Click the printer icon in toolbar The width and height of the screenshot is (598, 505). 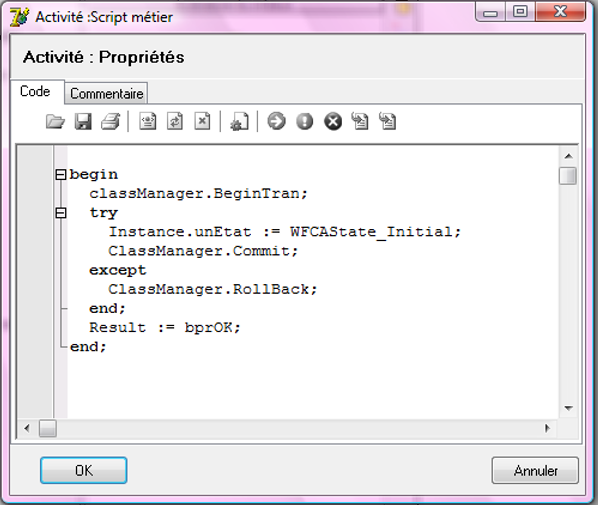pos(111,122)
